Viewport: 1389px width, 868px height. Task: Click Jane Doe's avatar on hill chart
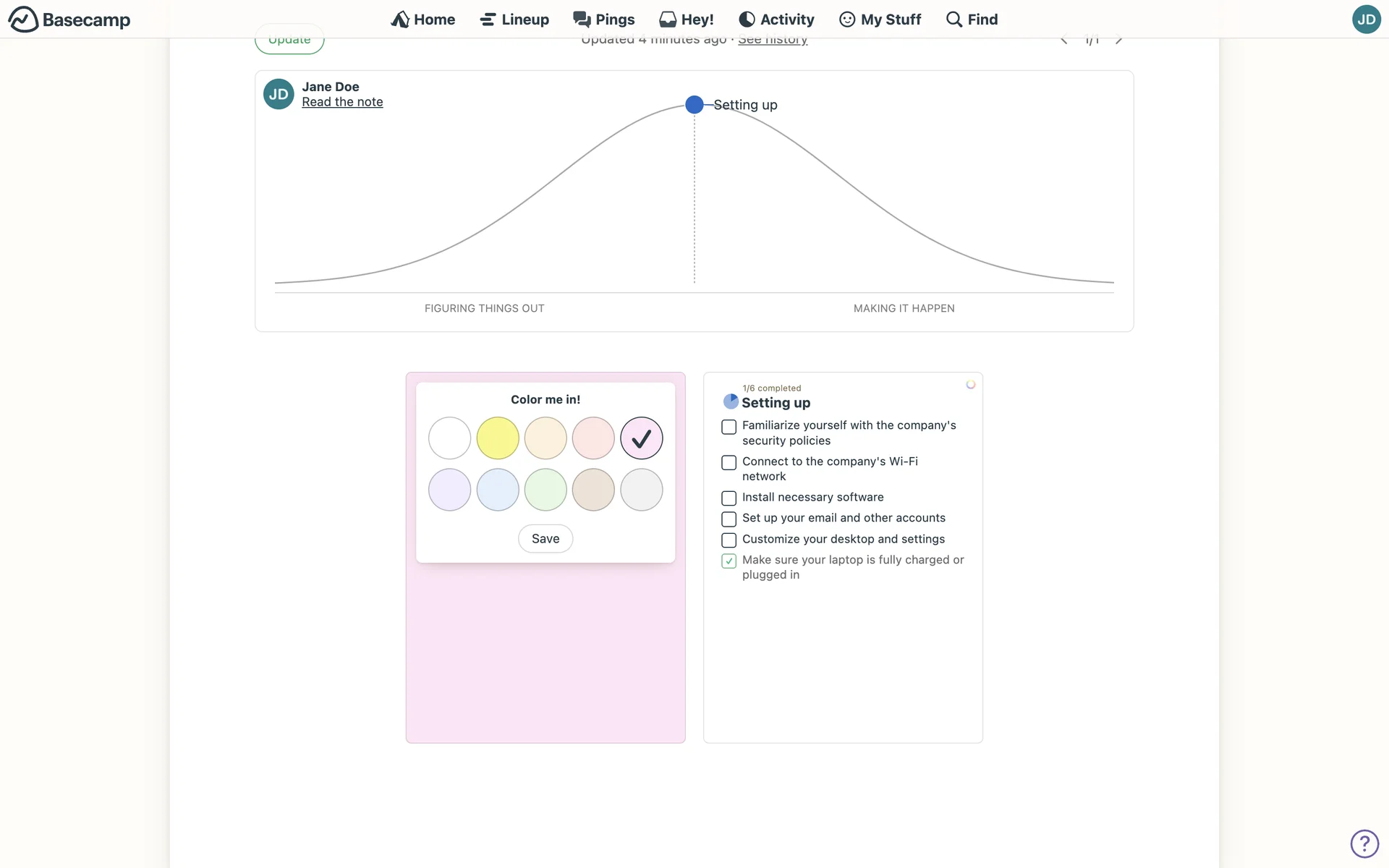(279, 94)
